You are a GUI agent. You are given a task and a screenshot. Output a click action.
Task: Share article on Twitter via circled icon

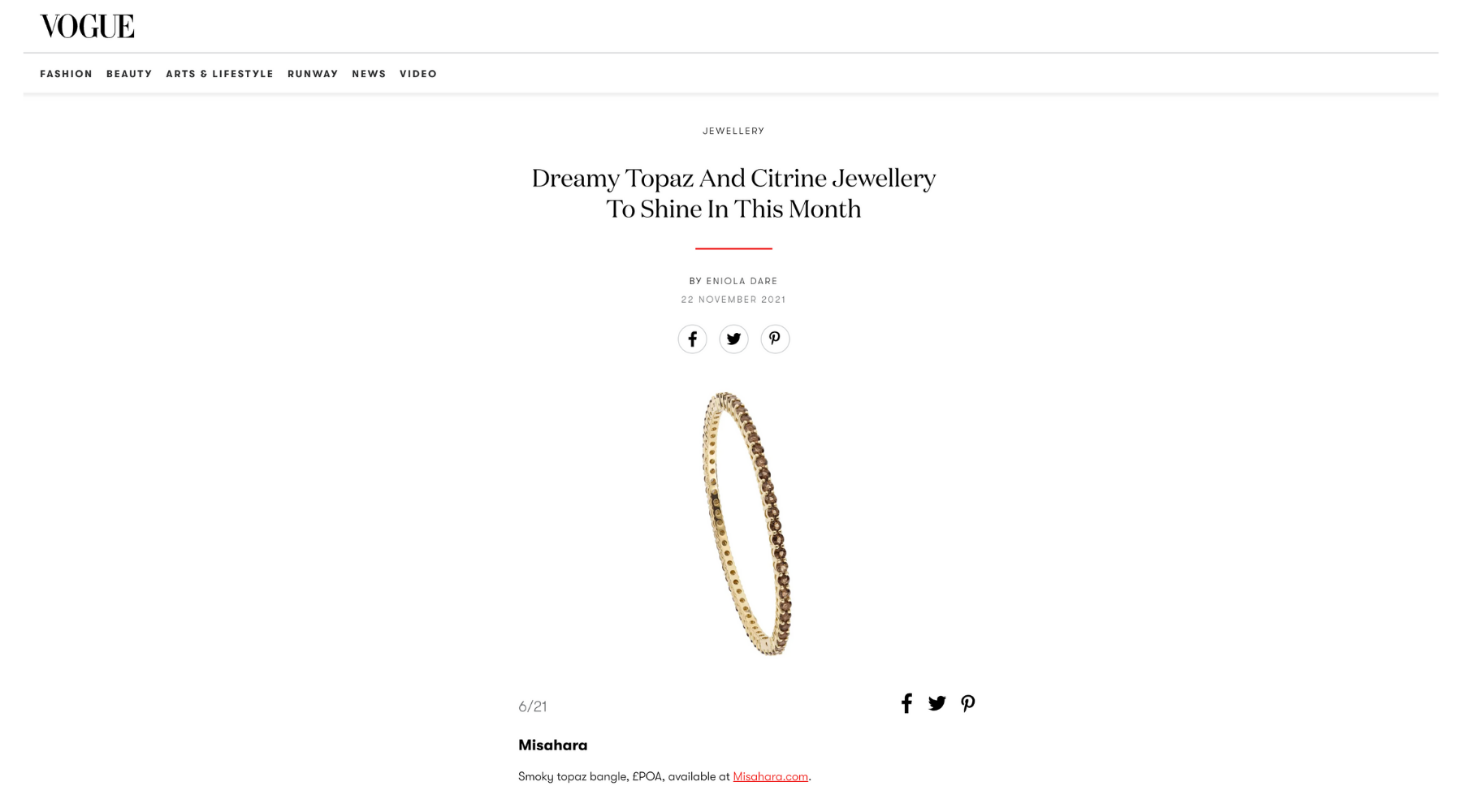tap(733, 339)
